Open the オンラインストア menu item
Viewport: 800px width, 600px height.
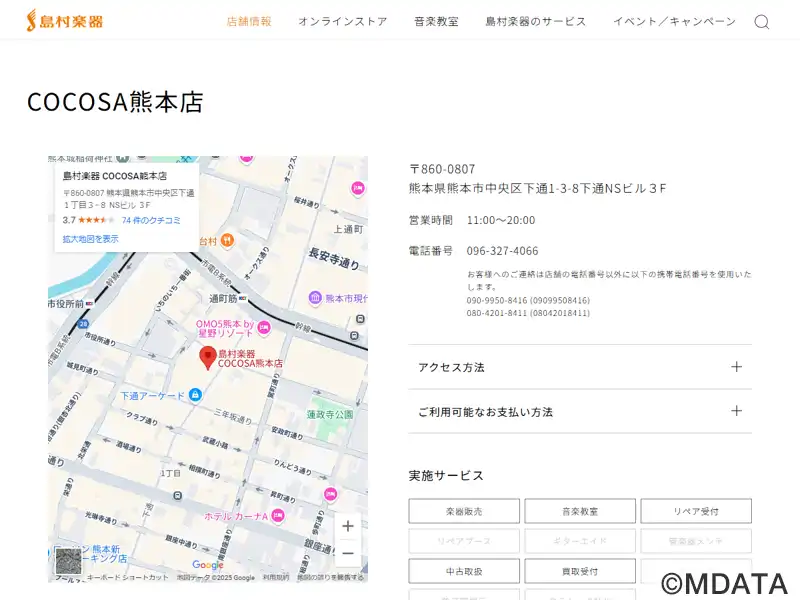[x=343, y=21]
